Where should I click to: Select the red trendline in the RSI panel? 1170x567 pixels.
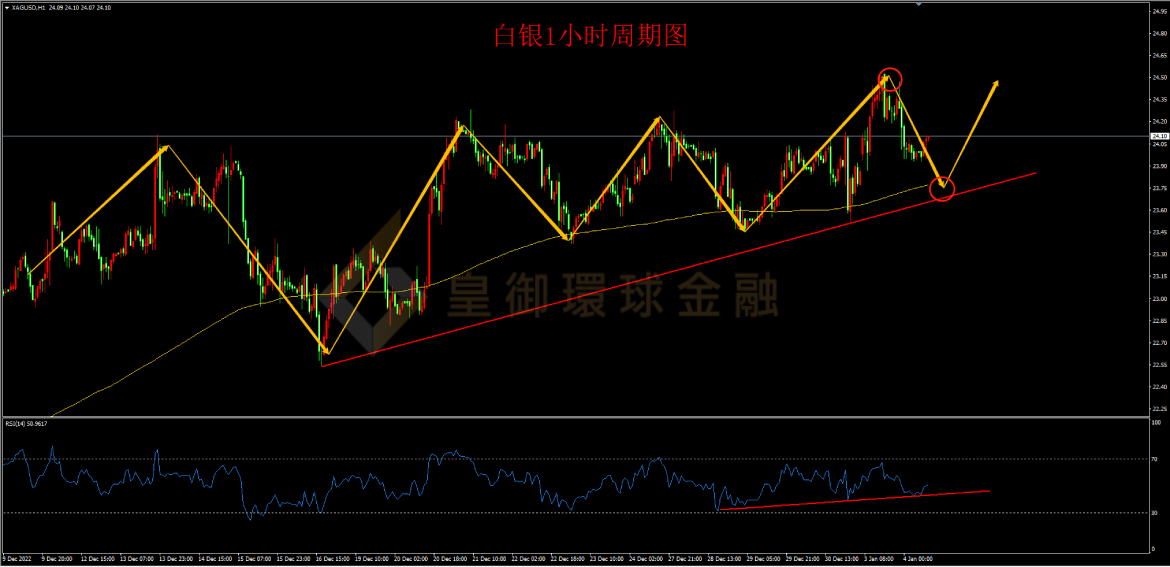pyautogui.click(x=854, y=500)
